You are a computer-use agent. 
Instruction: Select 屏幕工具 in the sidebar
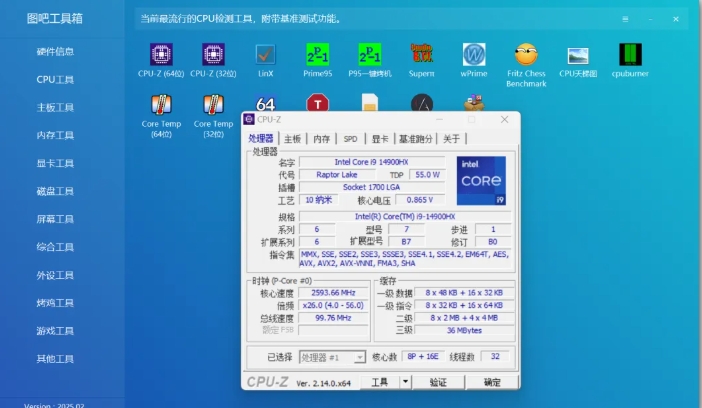[x=55, y=219]
